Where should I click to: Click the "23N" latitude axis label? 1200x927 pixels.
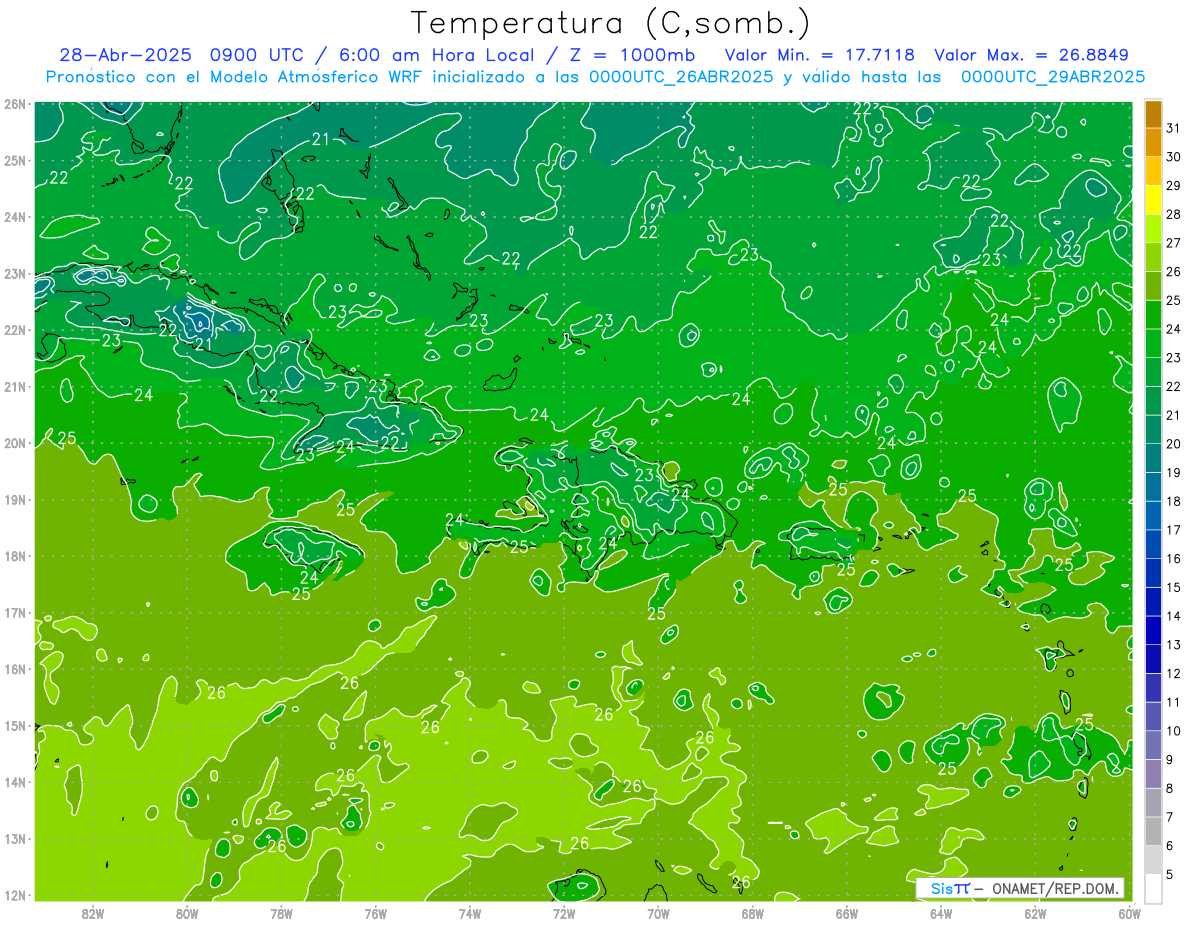(x=14, y=274)
